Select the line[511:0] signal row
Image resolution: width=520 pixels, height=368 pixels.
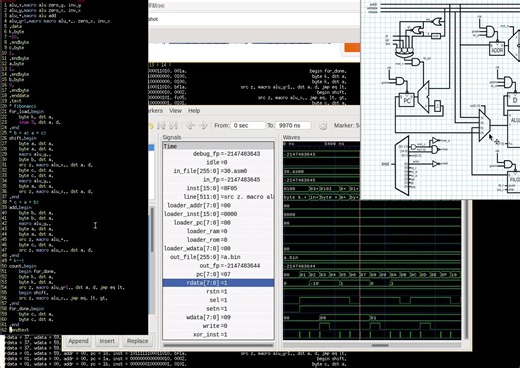click(218, 197)
